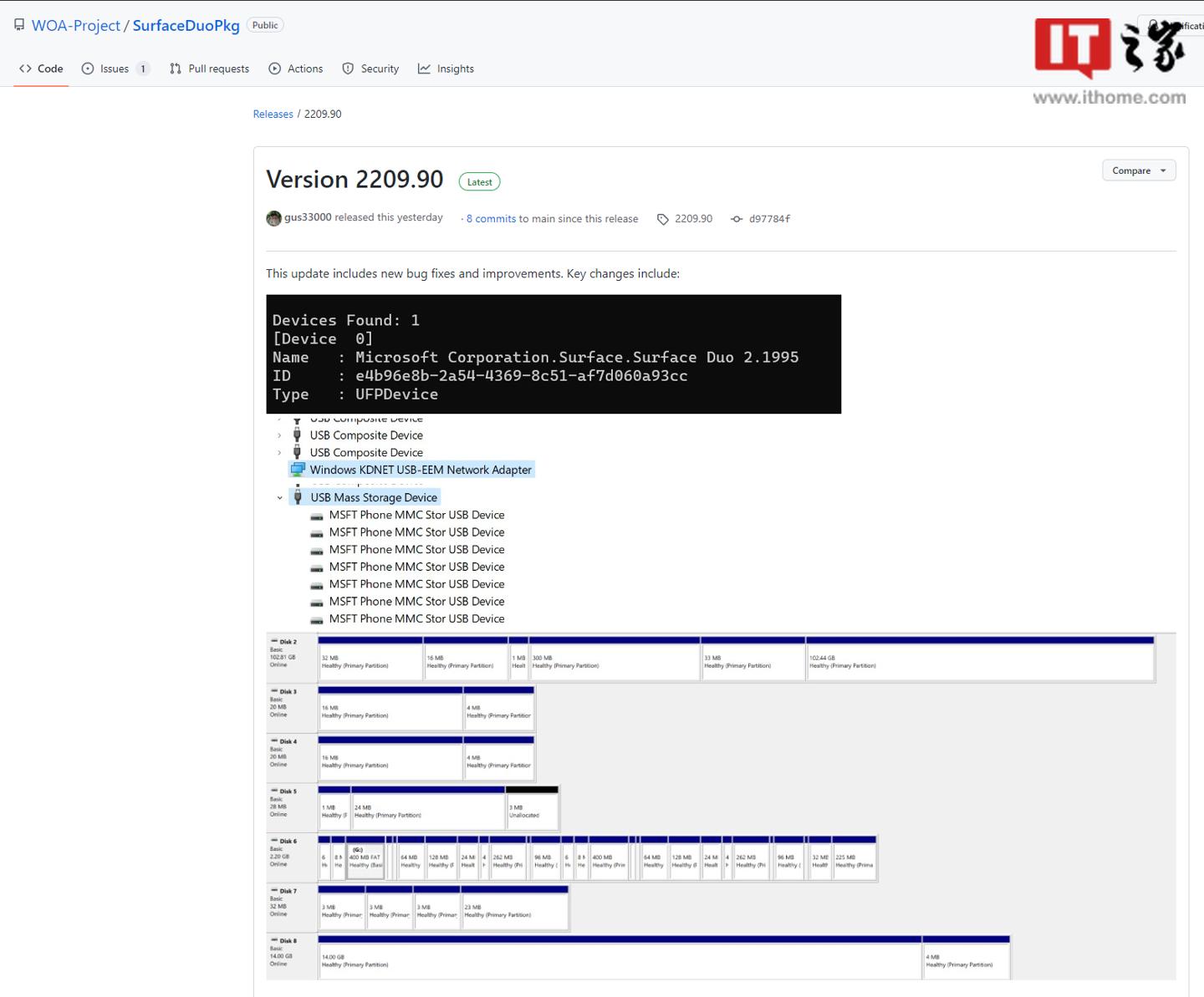Click the Latest release badge

478,181
